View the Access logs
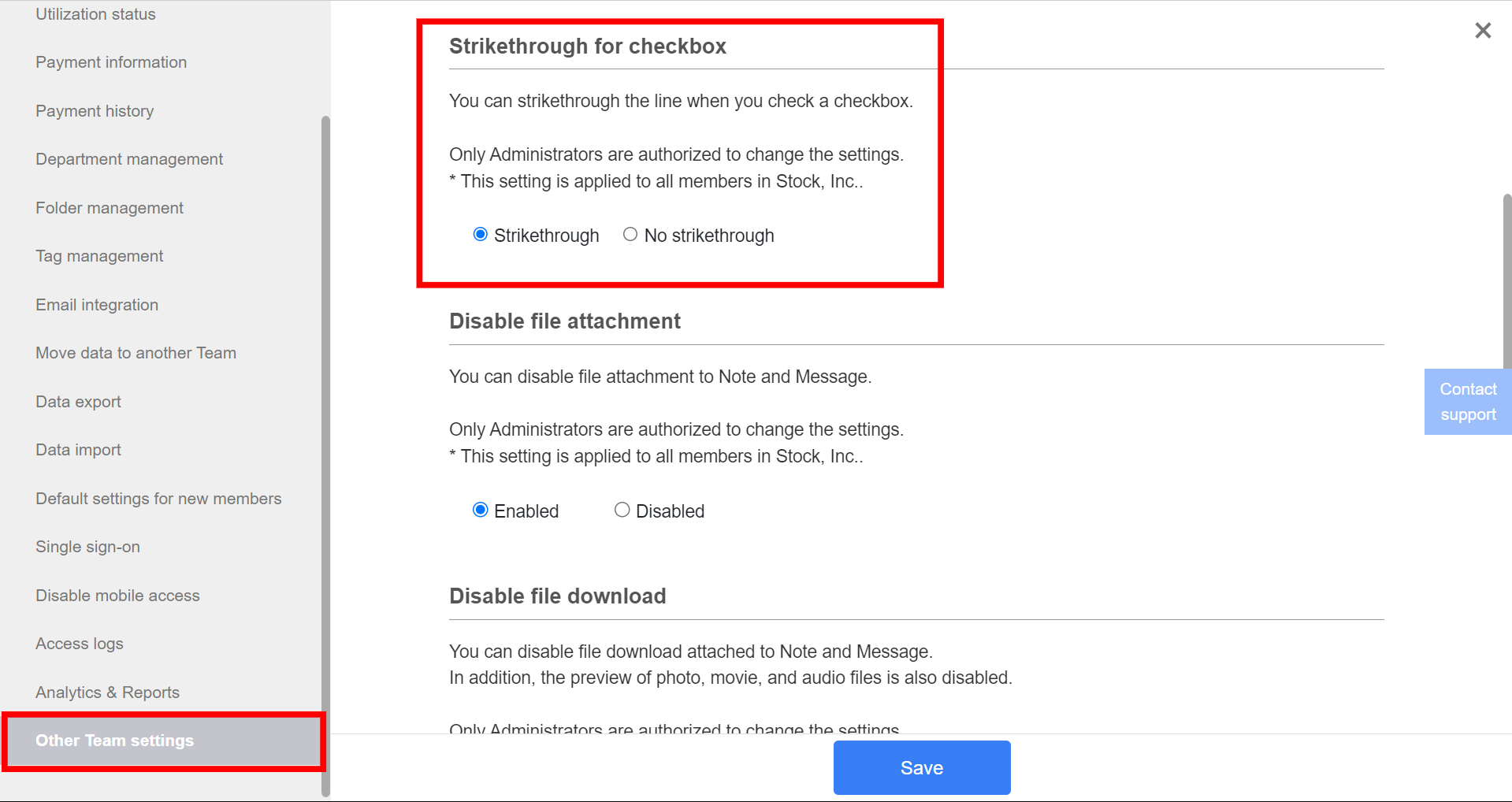The width and height of the screenshot is (1512, 802). click(x=79, y=644)
